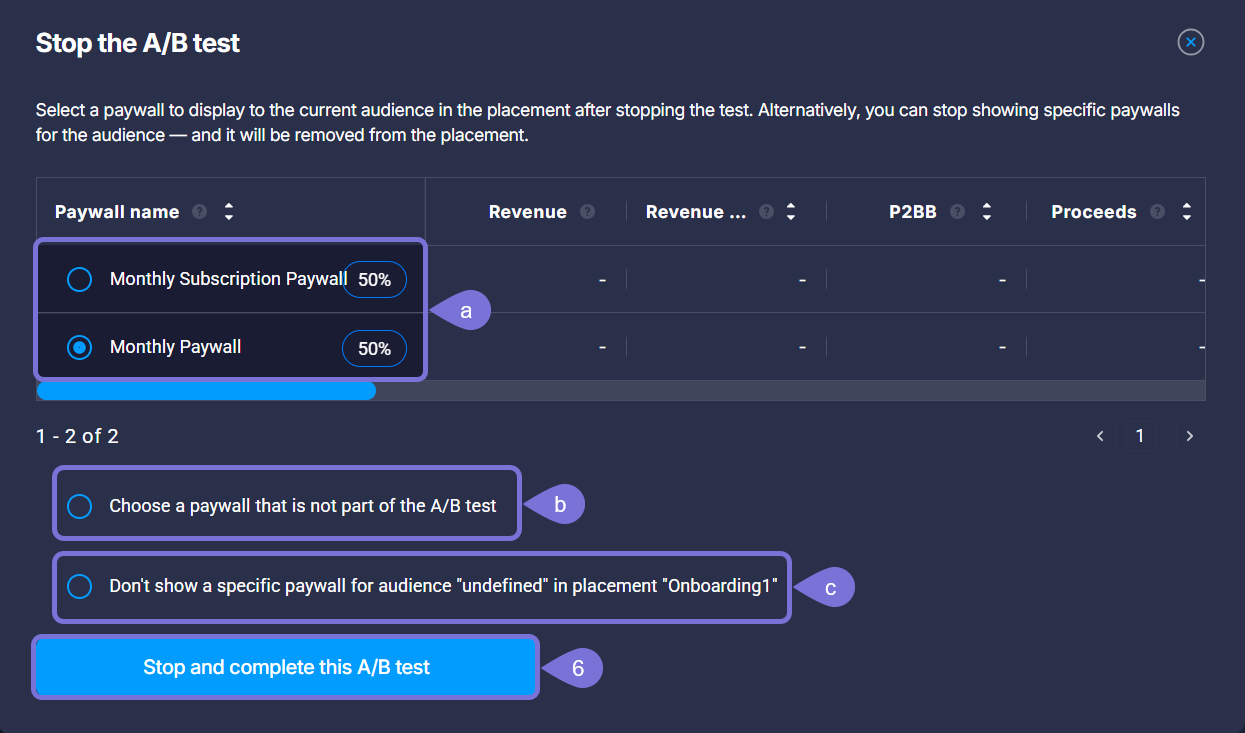Click help icon beside Revenue column
1245x733 pixels.
tap(587, 212)
